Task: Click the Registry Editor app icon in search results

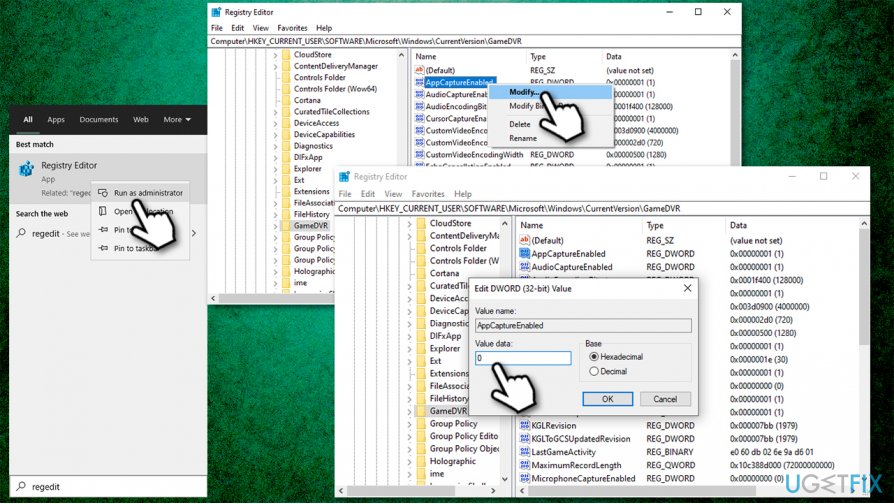Action: coord(26,169)
